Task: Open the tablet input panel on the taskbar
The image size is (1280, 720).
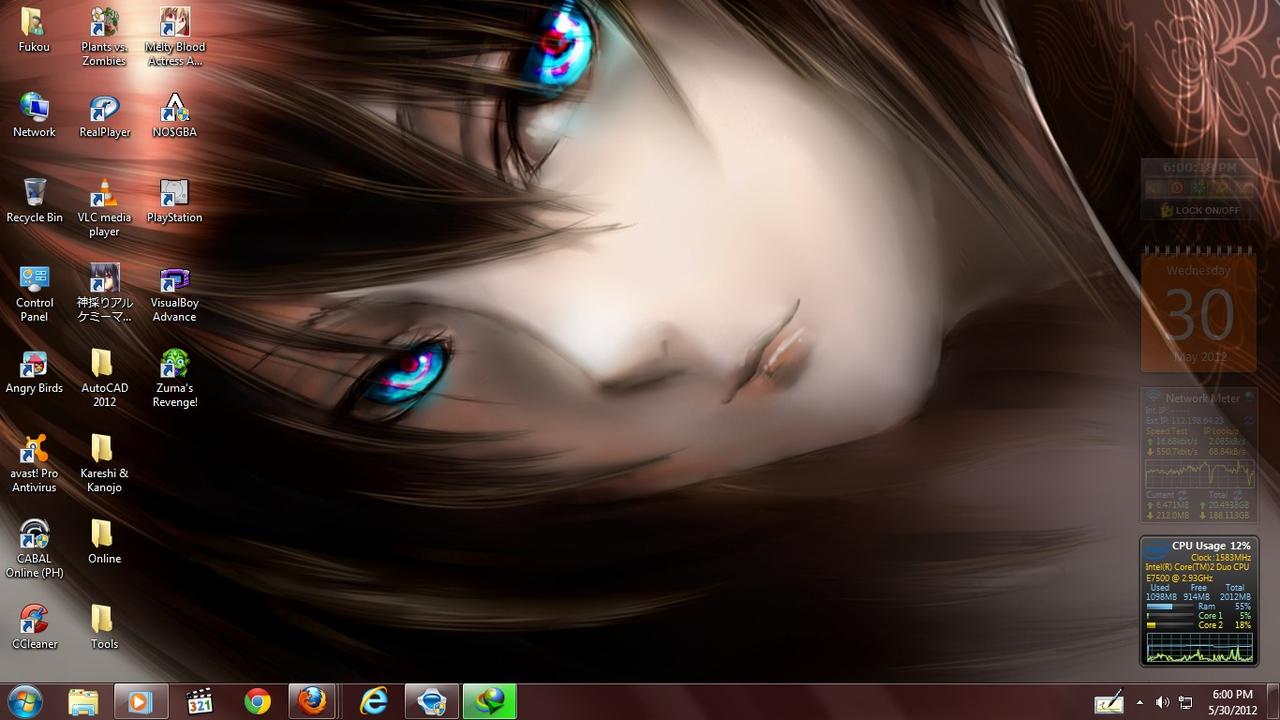Action: coord(1108,702)
